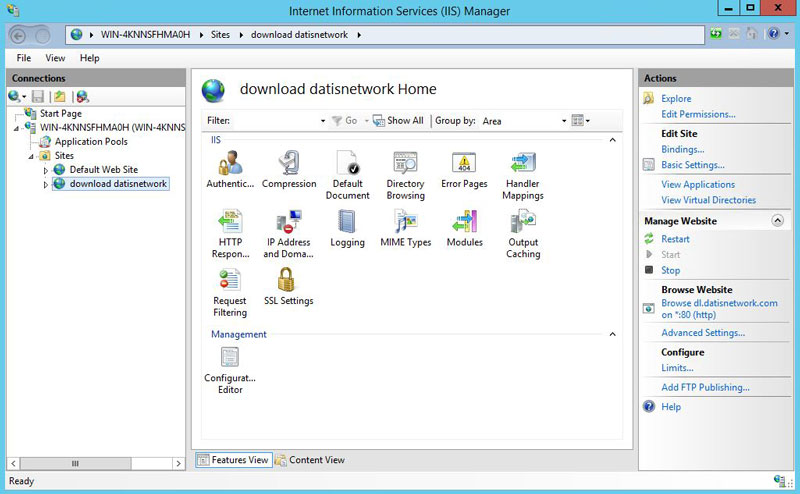The width and height of the screenshot is (800, 494).
Task: Switch to Content View tab
Action: (x=310, y=460)
